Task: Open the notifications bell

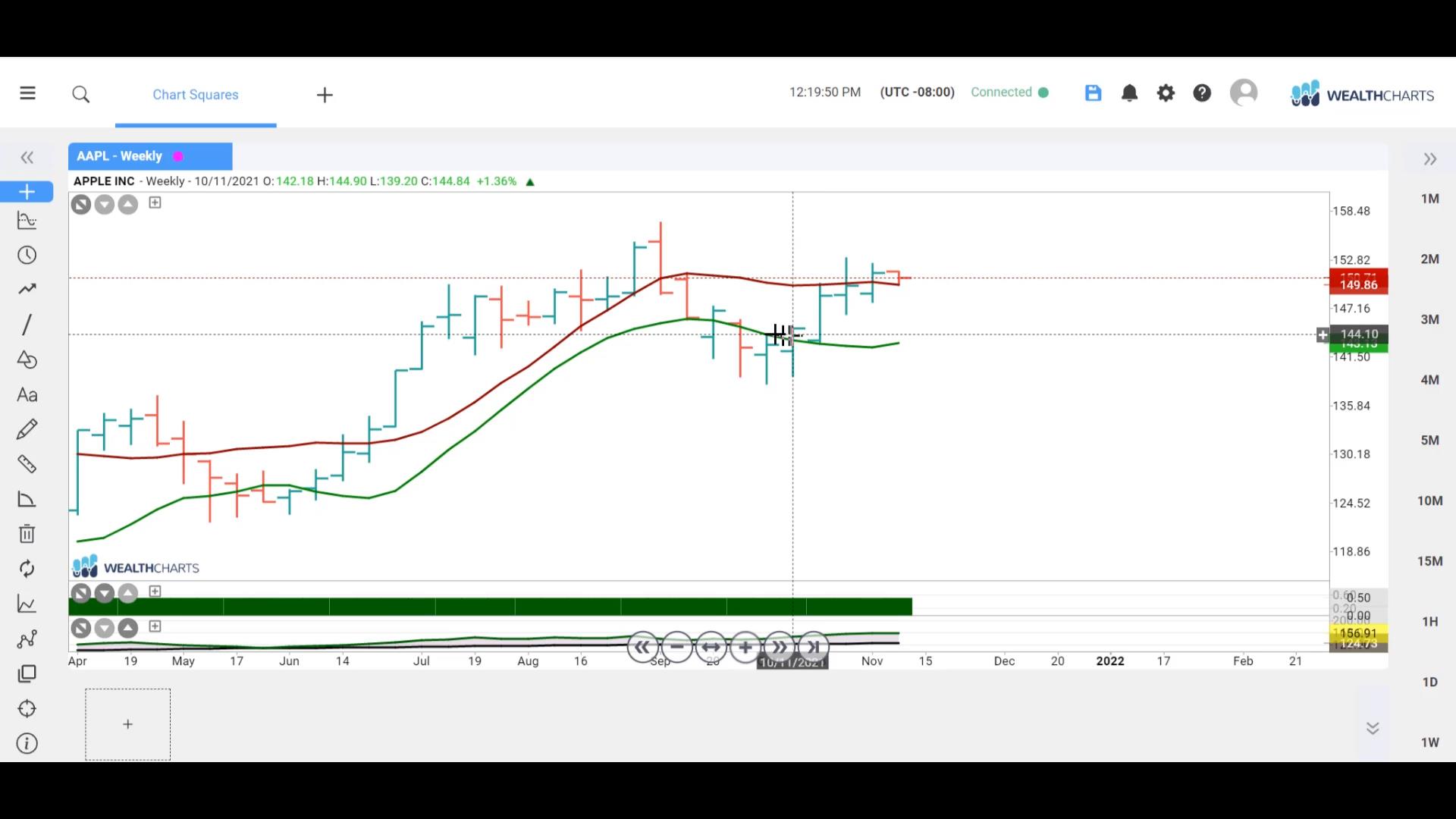Action: 1129,93
